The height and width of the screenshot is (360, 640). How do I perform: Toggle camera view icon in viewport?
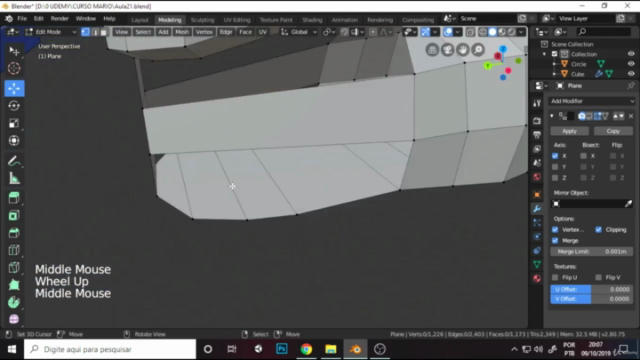448,50
